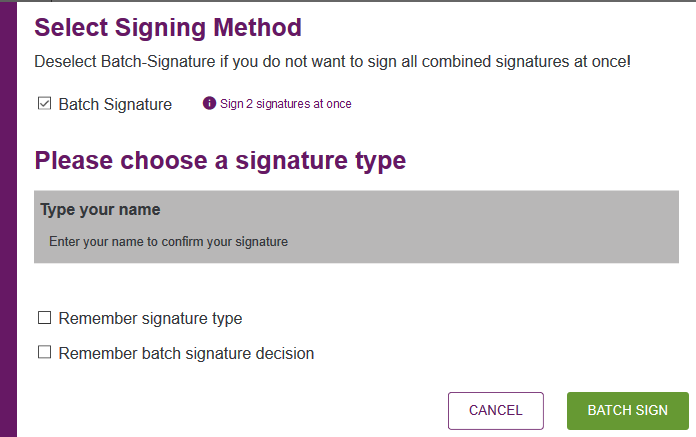Click the purple info icon beside Sign 2 signatures

[x=209, y=103]
